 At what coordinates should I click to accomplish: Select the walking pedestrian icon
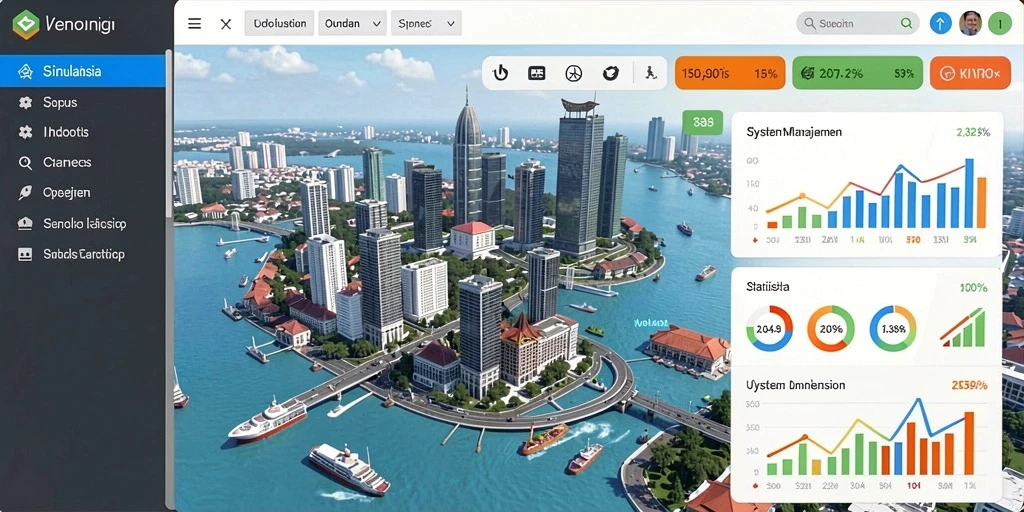click(x=650, y=73)
